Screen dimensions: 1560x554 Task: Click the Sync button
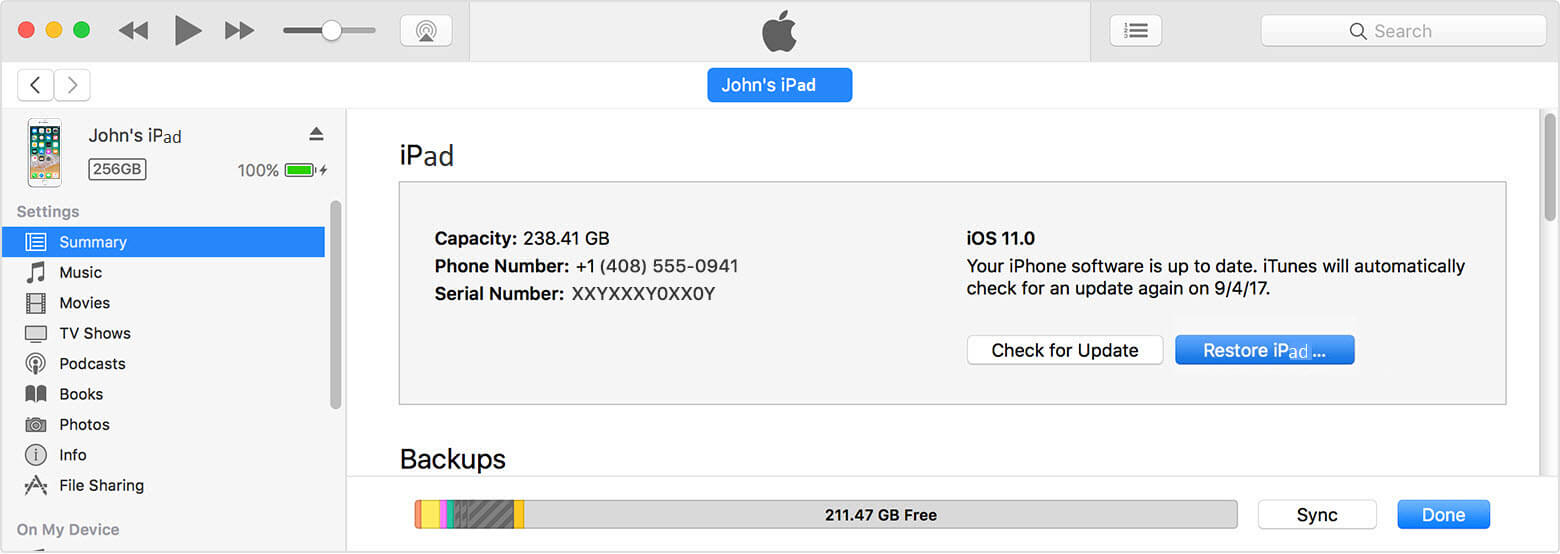point(1316,515)
